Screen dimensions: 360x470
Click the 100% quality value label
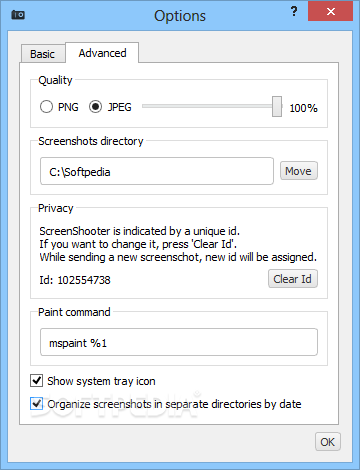[303, 108]
